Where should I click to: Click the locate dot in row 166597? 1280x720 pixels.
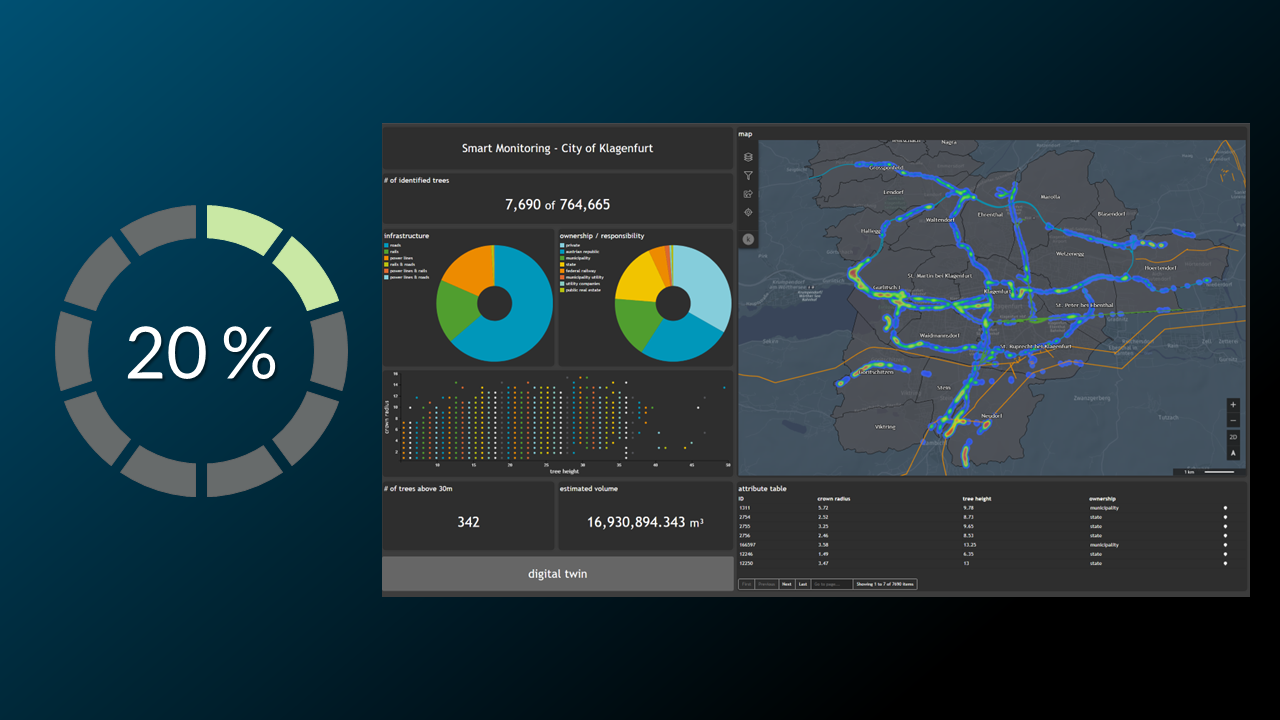[x=1225, y=545]
